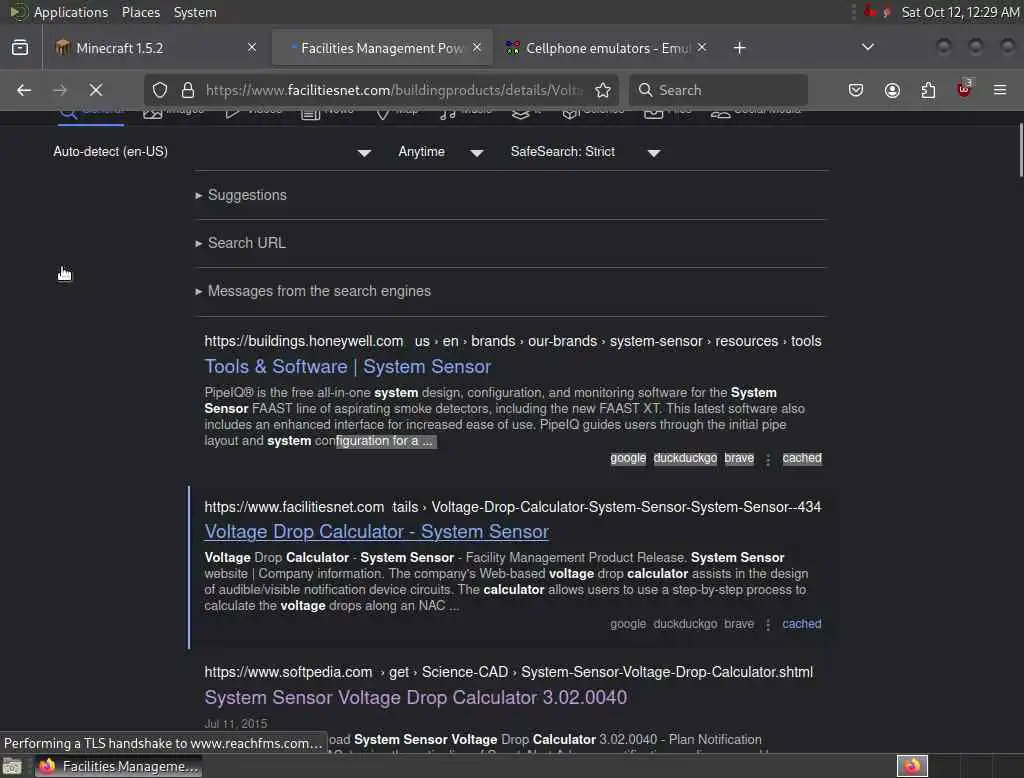Viewport: 1024px width, 778px height.
Task: Stop loading the current page
Action: 95,90
